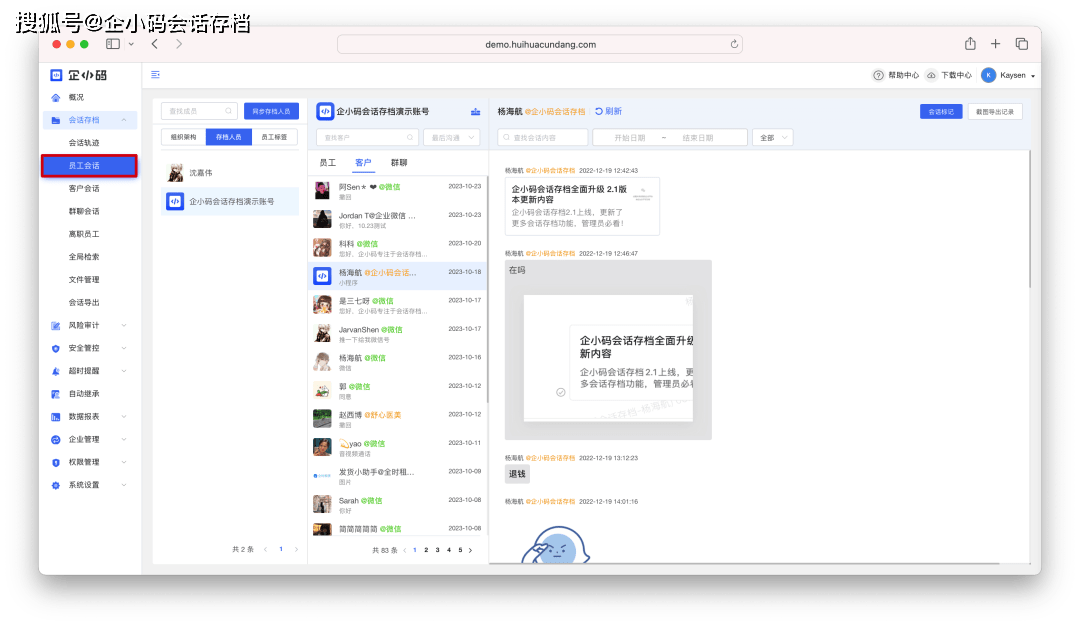This screenshot has height=626, width=1080.
Task: Select the 组织架构 tab
Action: 184,137
